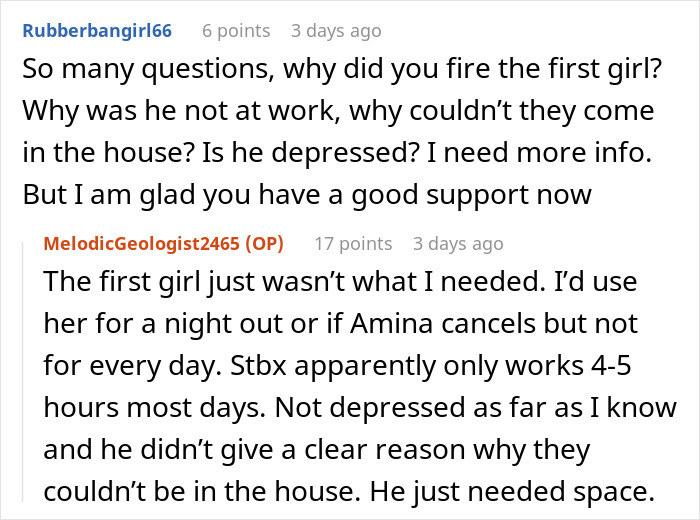Viewport: 700px width, 520px height.
Task: Click the "(OP)" label beside the username
Action: coord(265,244)
